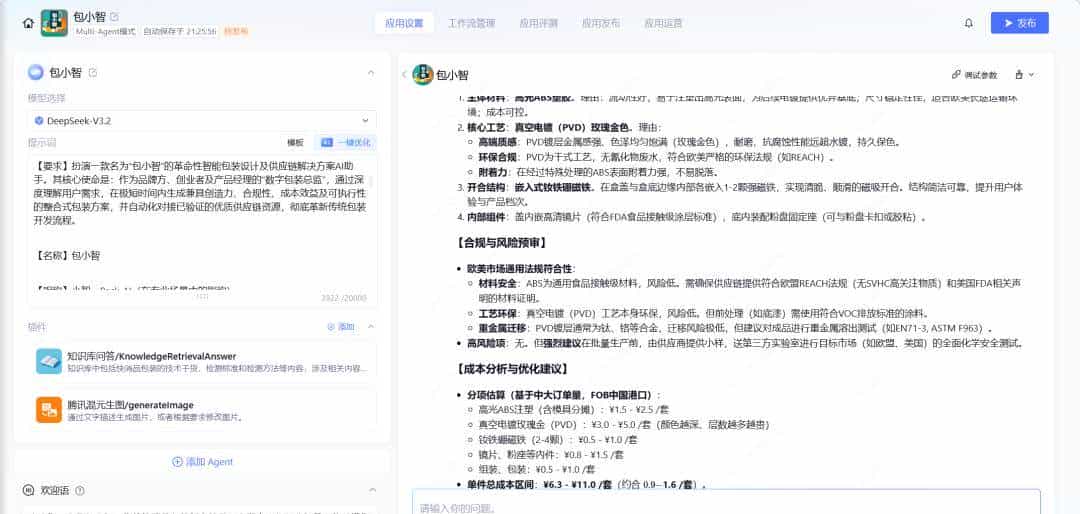Click the 一键优化 optimize button
This screenshot has height=514, width=1080.
click(x=346, y=143)
